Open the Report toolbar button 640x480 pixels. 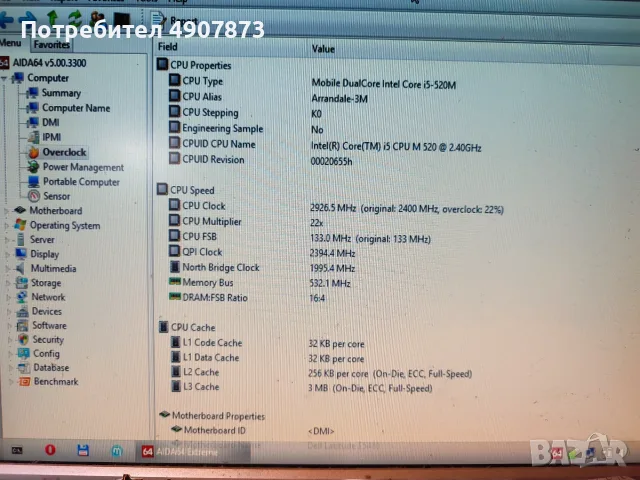click(175, 19)
